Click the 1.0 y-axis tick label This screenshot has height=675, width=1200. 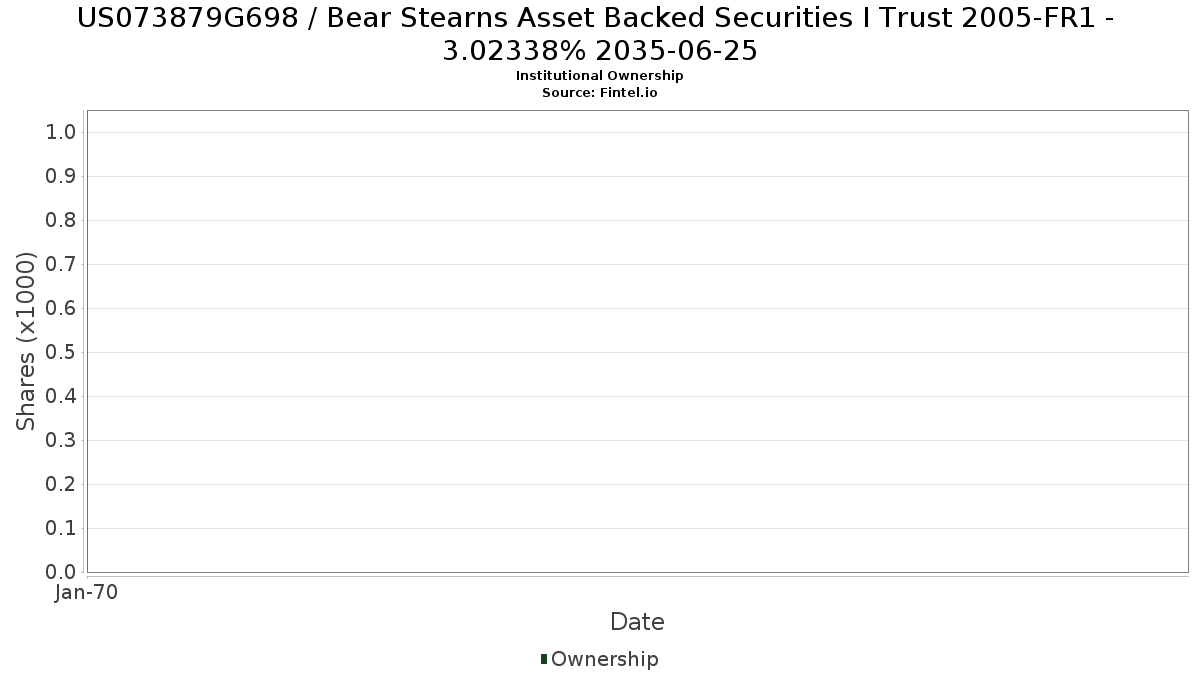coord(62,132)
